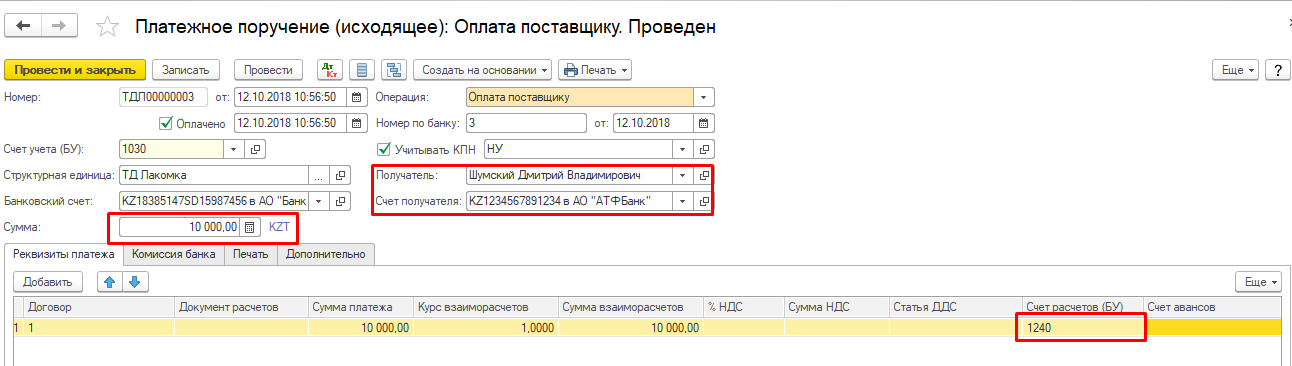The width and height of the screenshot is (1292, 366).
Task: Click Провести и закрыть
Action: [x=76, y=70]
